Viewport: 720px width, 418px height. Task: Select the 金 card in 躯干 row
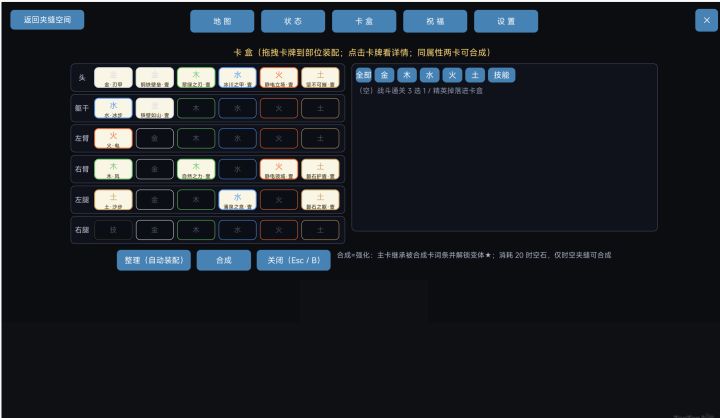tap(155, 108)
